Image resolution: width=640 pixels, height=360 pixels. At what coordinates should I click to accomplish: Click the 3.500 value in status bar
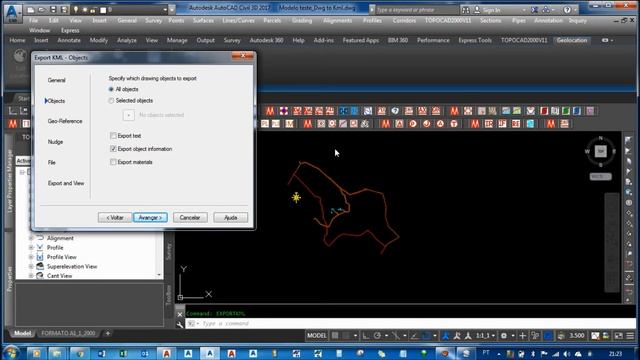point(577,336)
